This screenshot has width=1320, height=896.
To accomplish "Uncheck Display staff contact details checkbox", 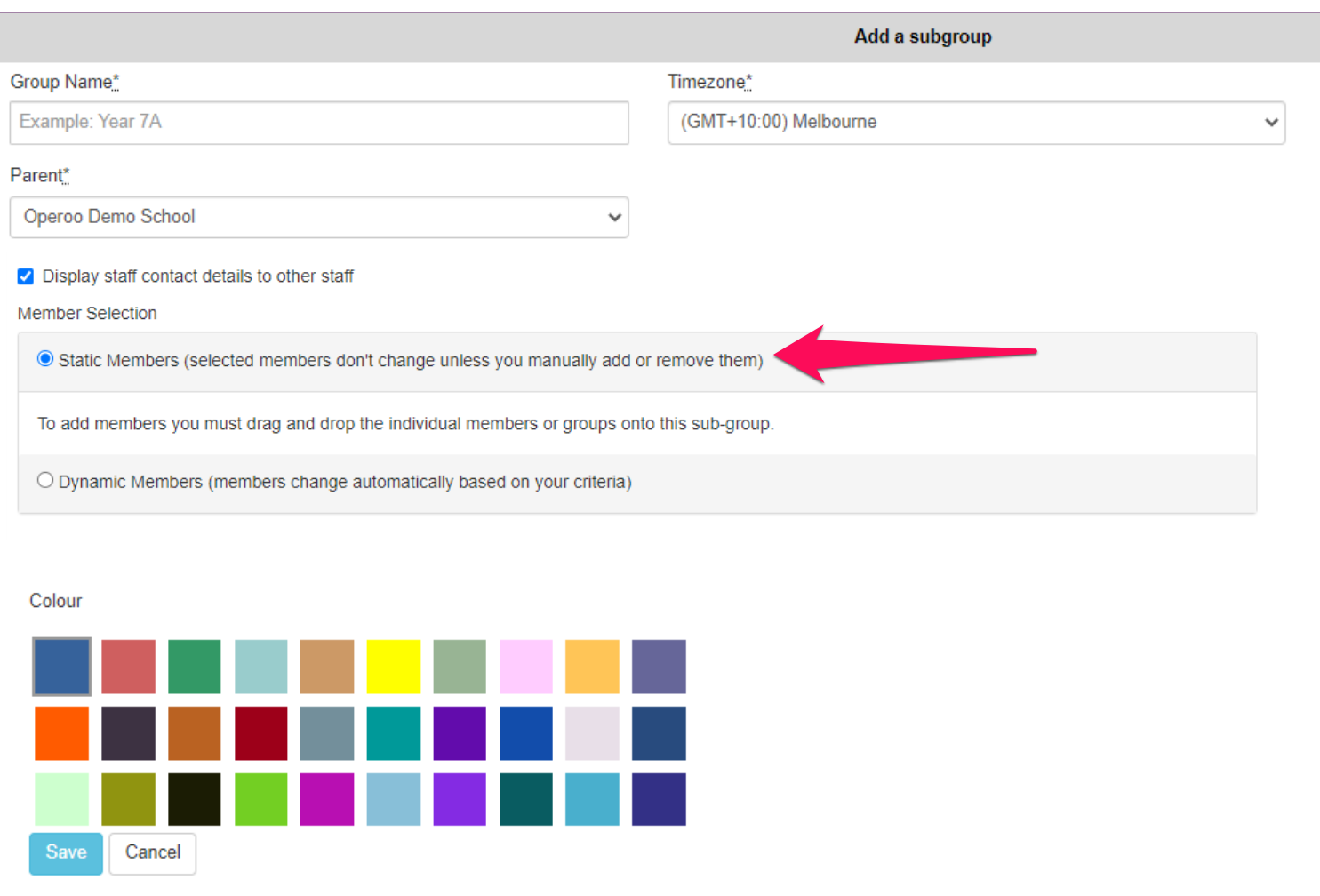I will (26, 276).
